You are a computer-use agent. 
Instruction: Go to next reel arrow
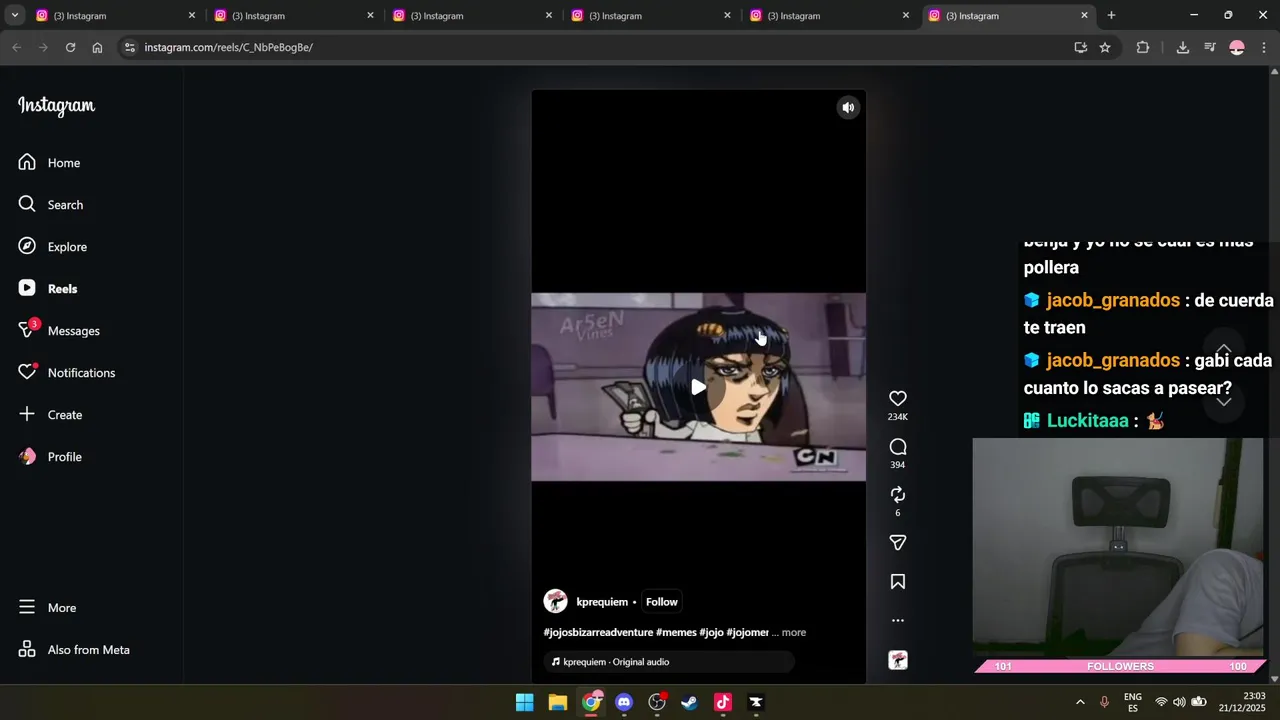click(x=1223, y=402)
